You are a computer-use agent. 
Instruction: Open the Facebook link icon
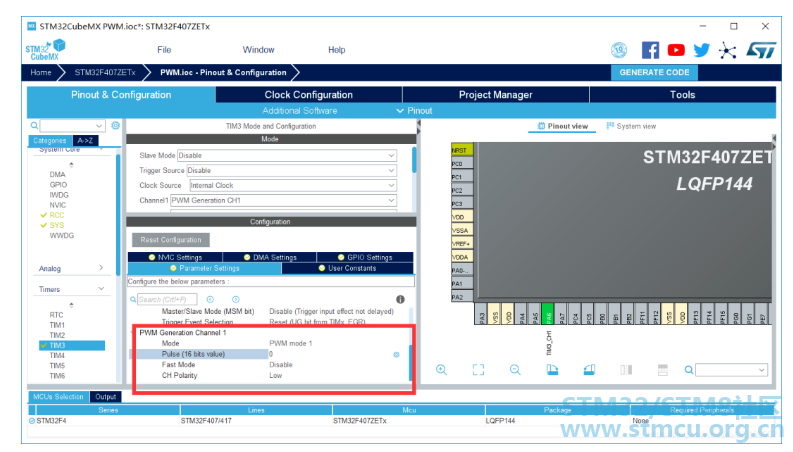650,50
